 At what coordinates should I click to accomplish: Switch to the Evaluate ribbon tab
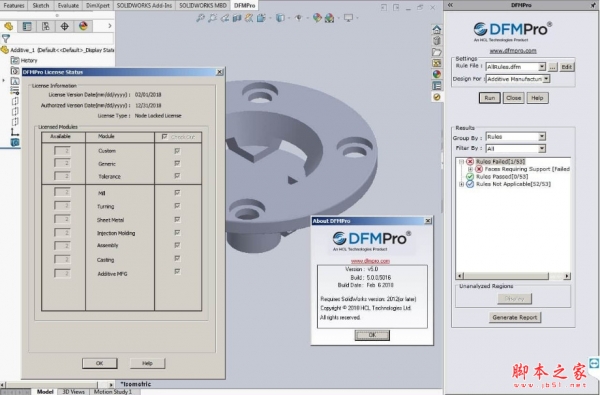coord(68,5)
